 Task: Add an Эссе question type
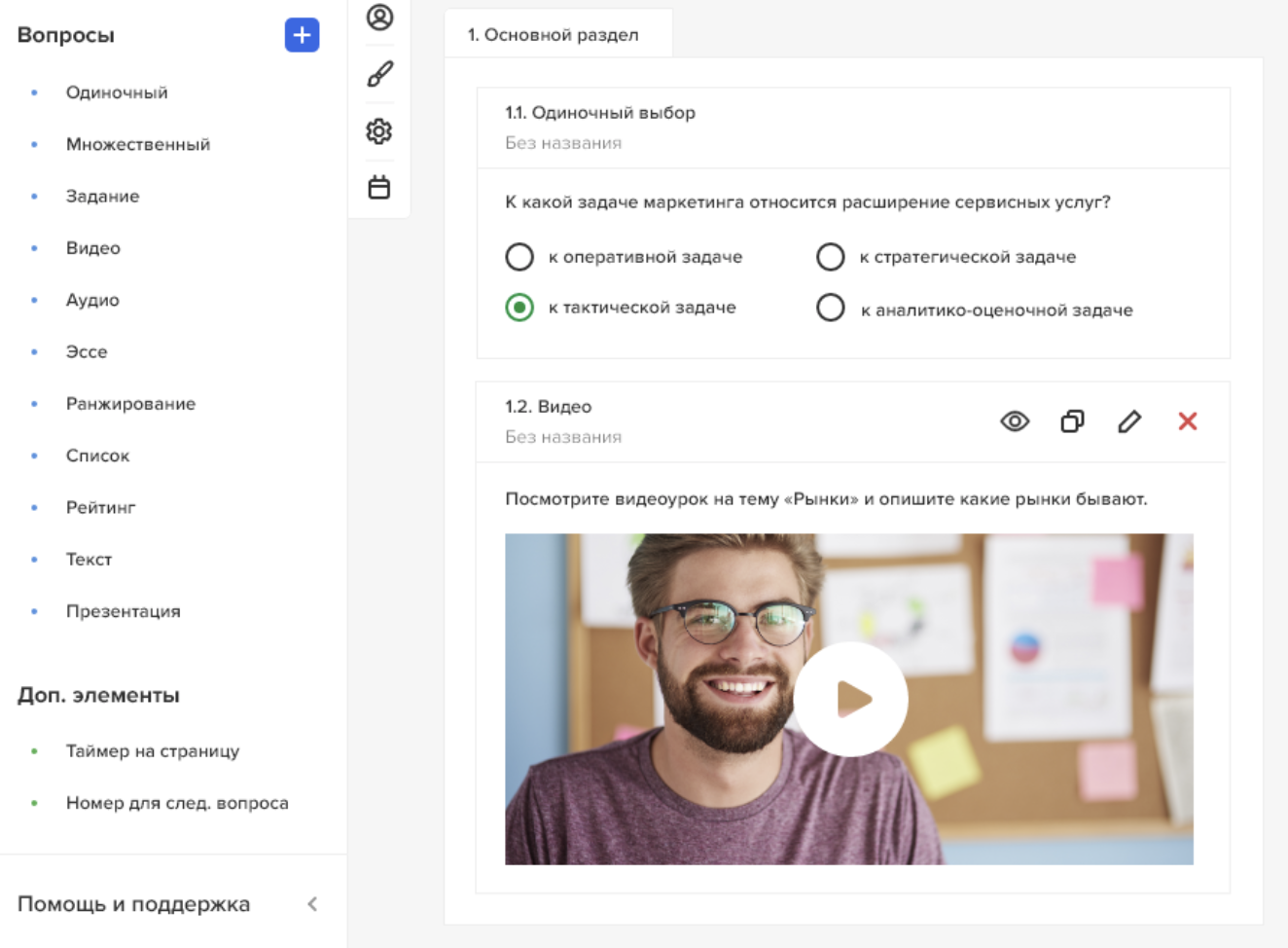[87, 351]
